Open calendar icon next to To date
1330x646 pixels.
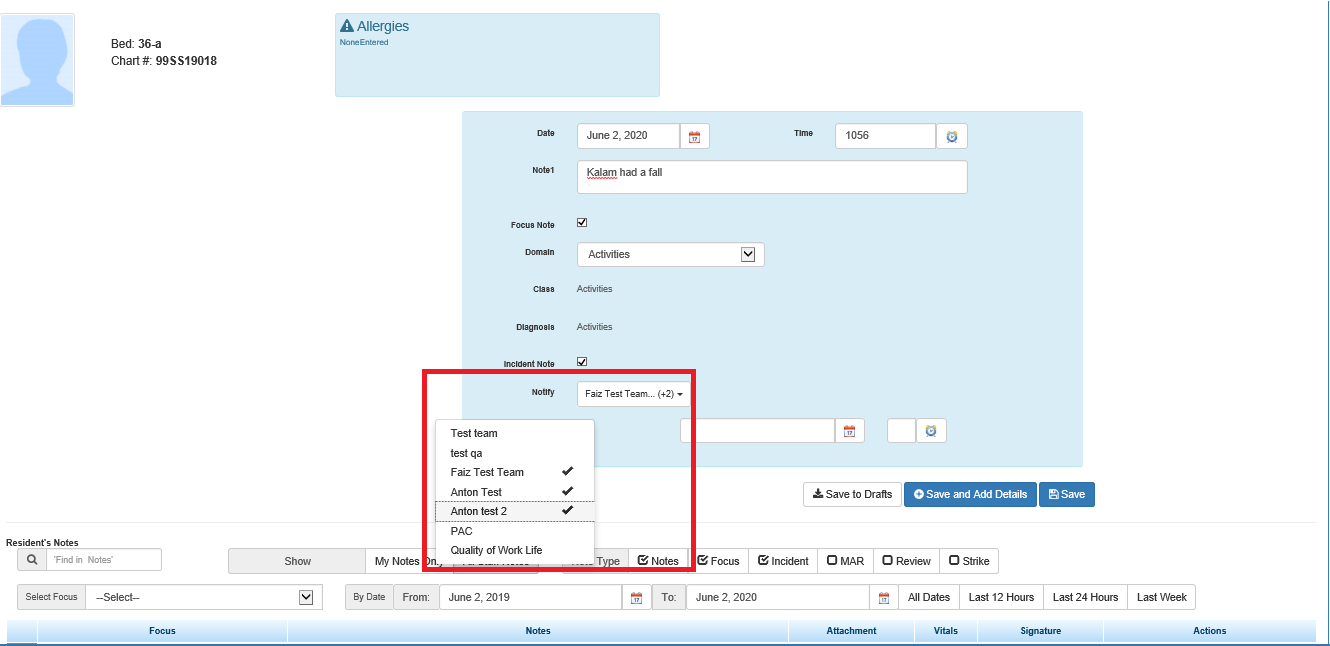tap(883, 598)
